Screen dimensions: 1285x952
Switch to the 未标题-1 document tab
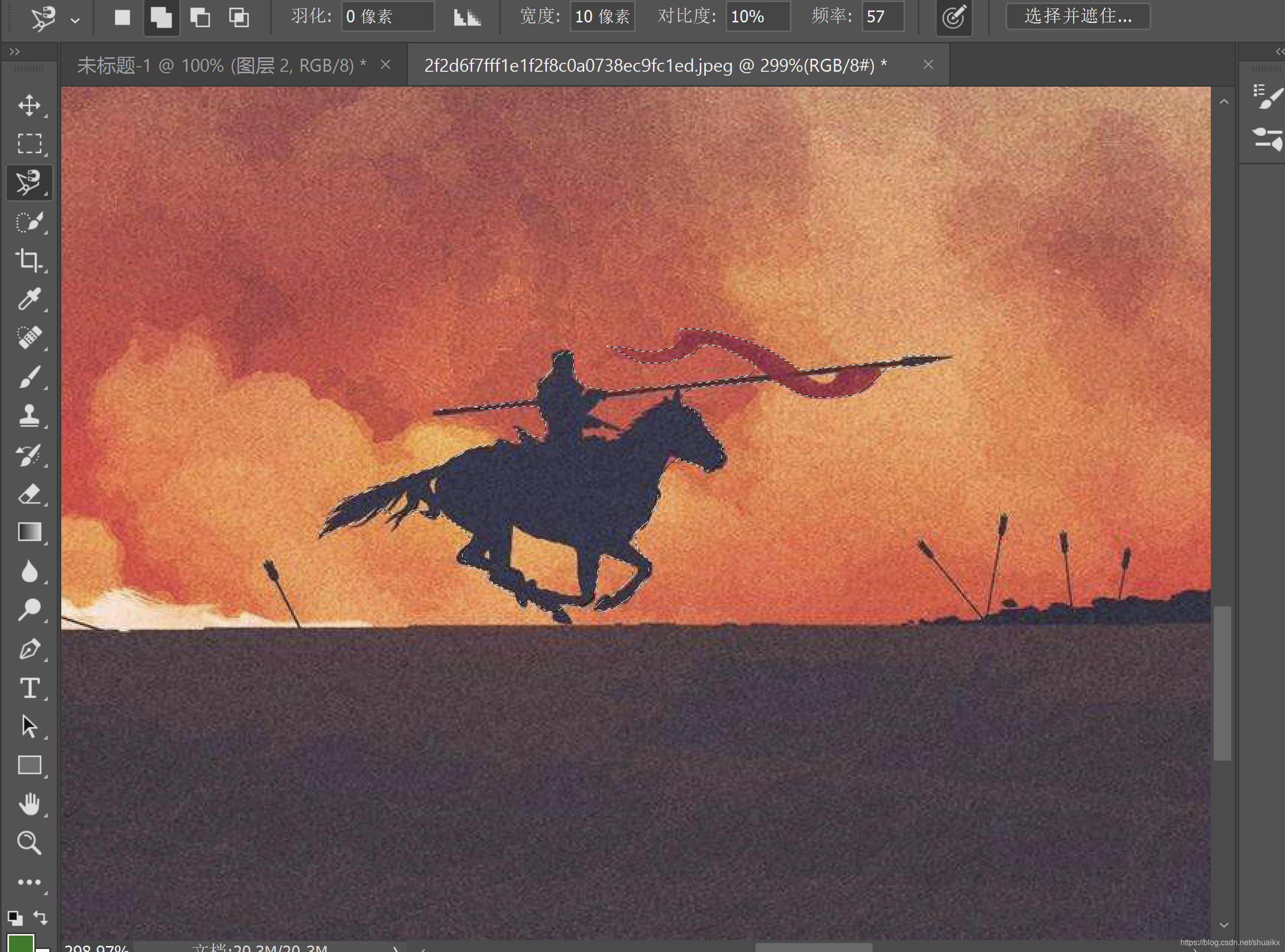coord(221,66)
